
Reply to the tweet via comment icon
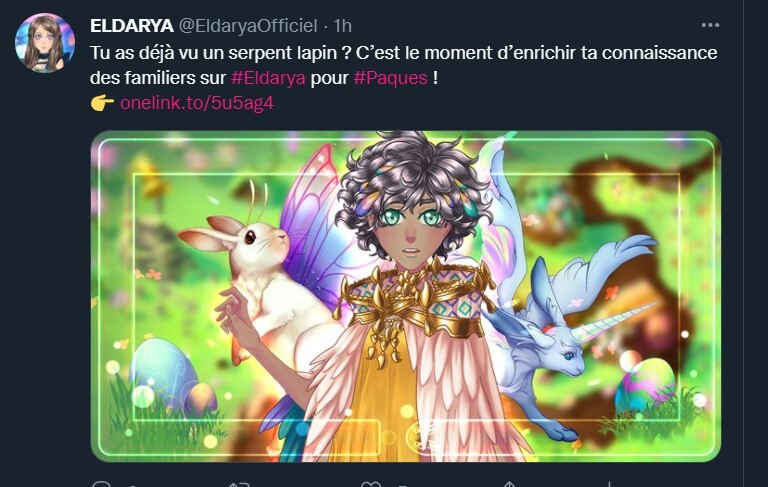(101, 485)
